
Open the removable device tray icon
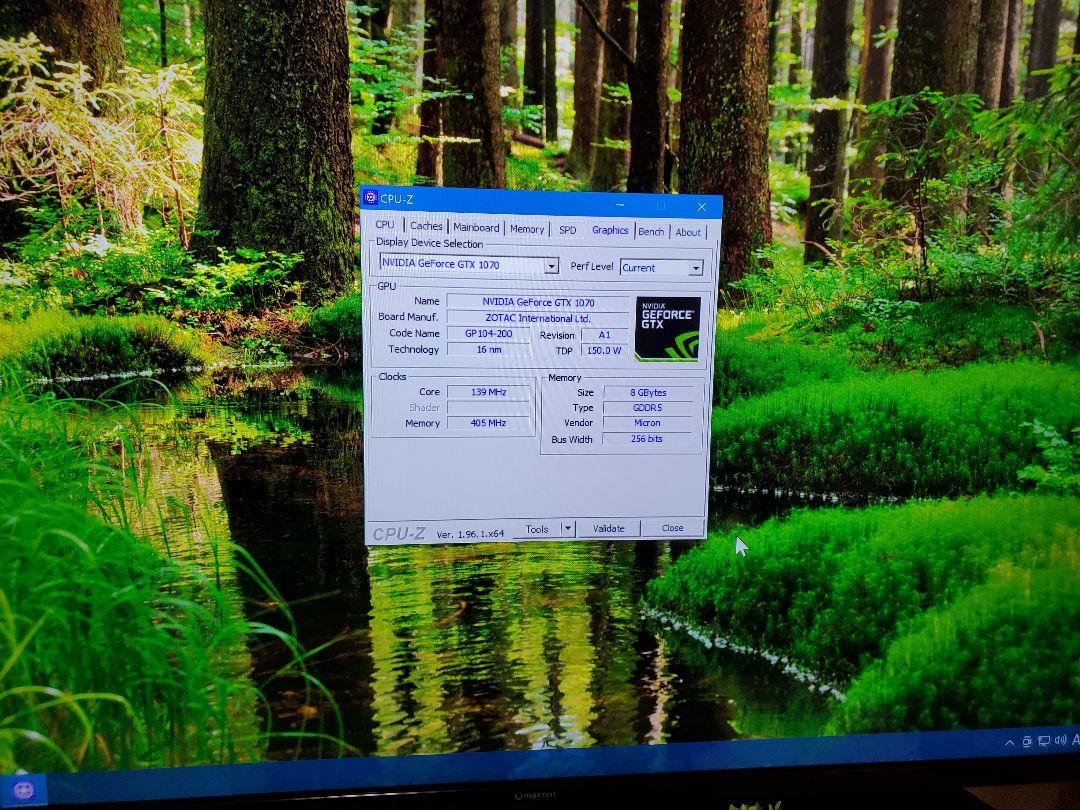tap(1026, 742)
